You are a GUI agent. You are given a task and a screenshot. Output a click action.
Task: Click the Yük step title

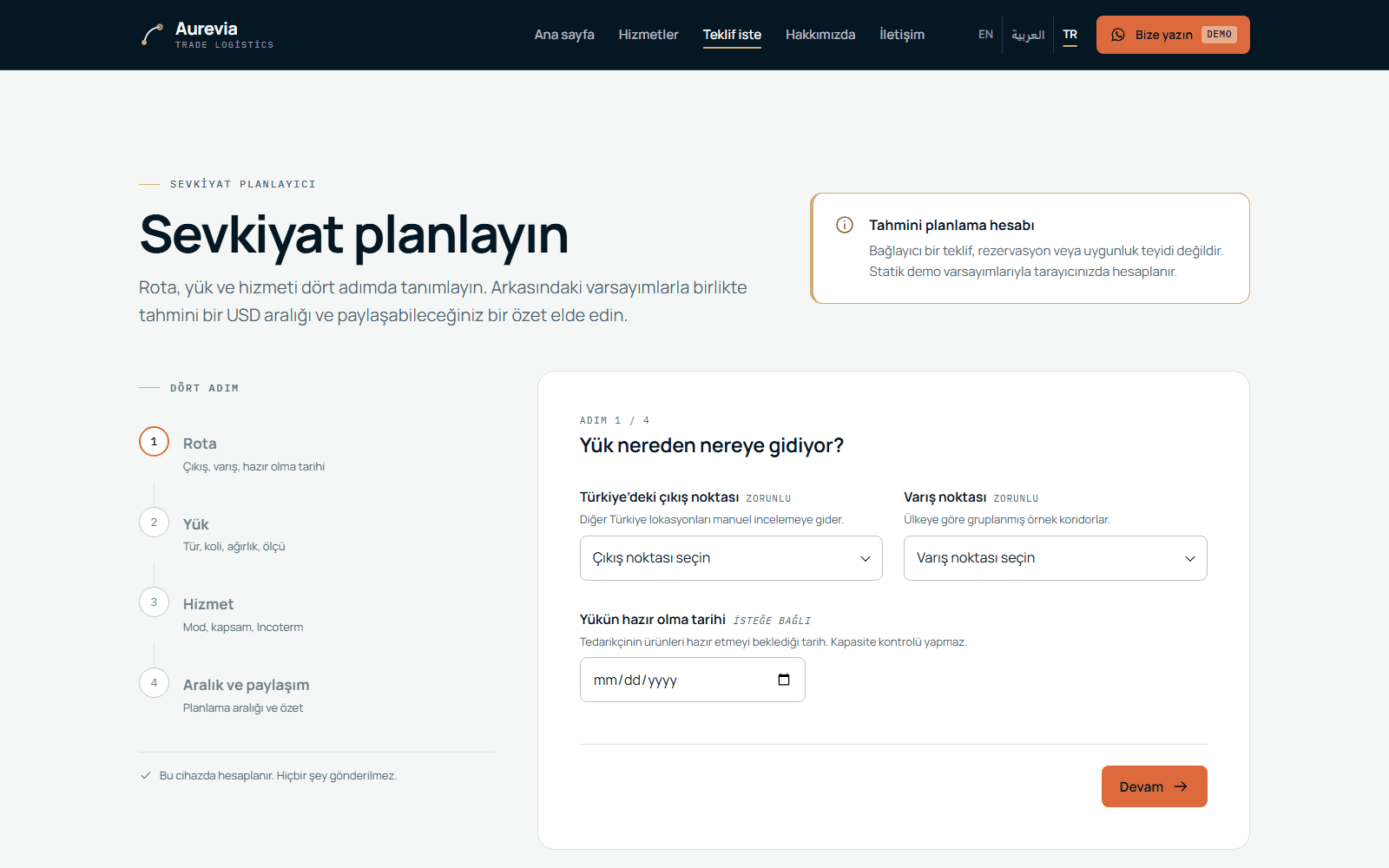[x=196, y=524]
